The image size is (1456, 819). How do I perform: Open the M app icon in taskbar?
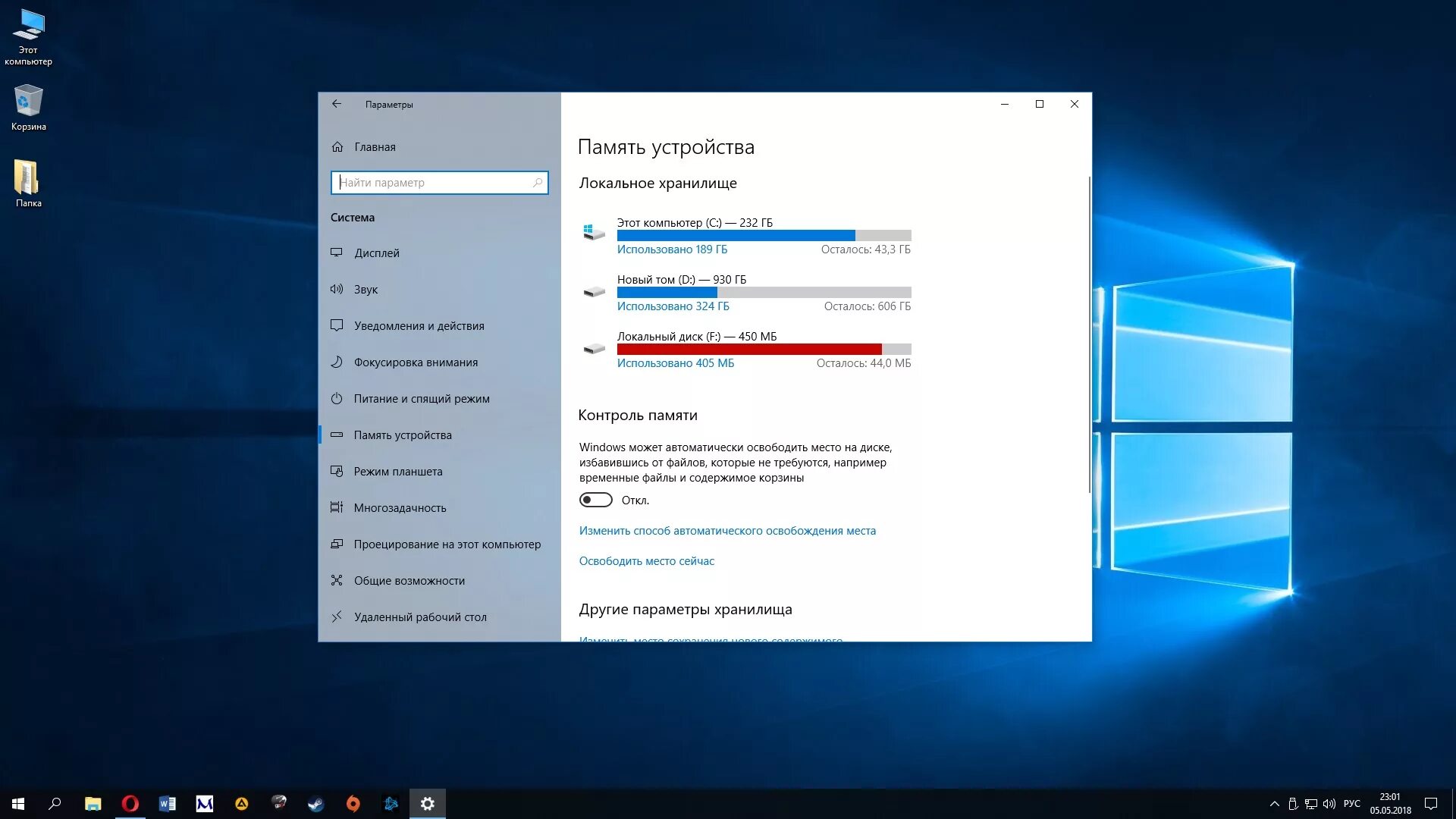click(204, 804)
